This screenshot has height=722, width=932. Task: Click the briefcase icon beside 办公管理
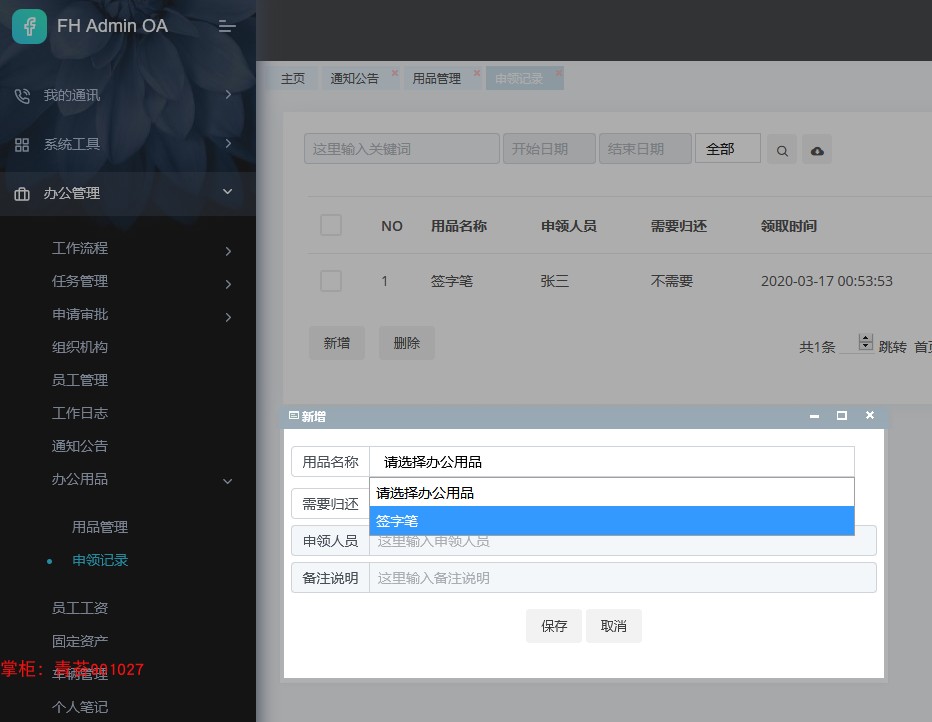22,194
